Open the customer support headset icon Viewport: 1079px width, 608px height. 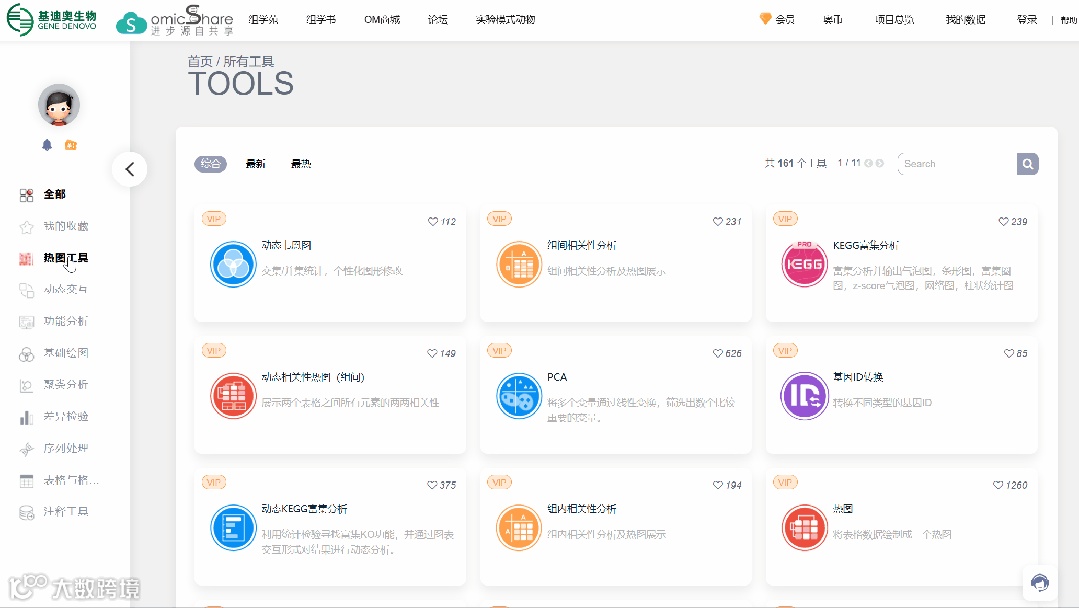(x=1040, y=583)
